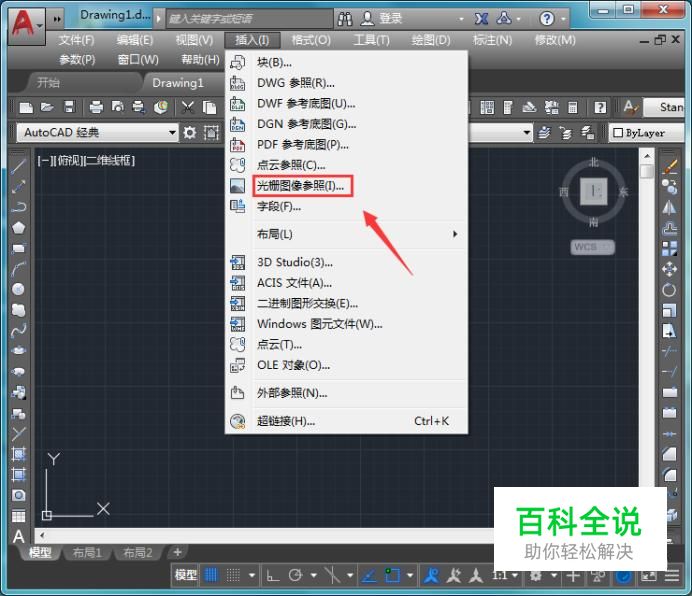Viewport: 692px width, 596px height.
Task: Toggle annotation objects visibility icon
Action: tap(431, 575)
